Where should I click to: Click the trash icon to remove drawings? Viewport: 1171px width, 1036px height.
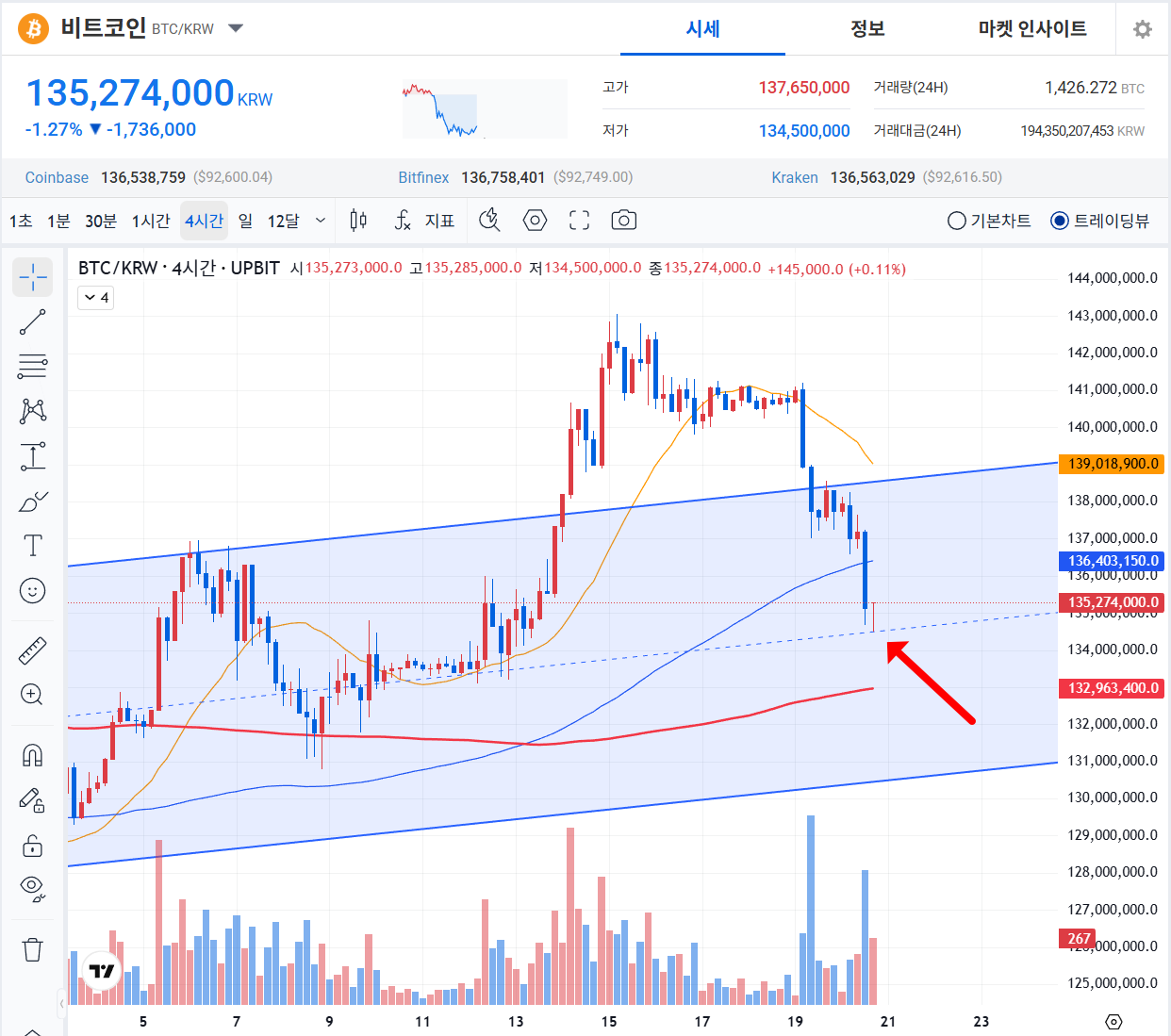(32, 949)
